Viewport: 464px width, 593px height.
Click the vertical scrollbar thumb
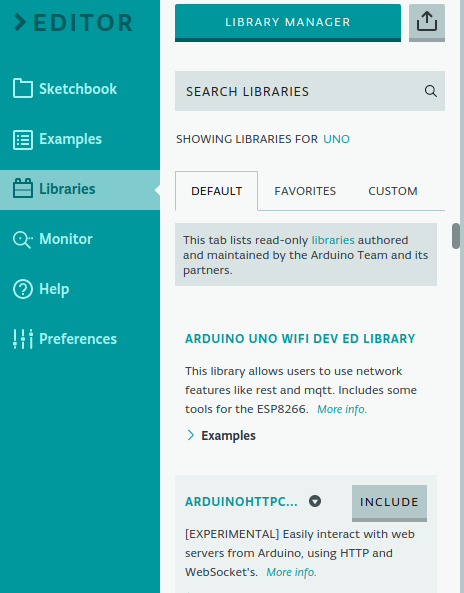click(456, 236)
